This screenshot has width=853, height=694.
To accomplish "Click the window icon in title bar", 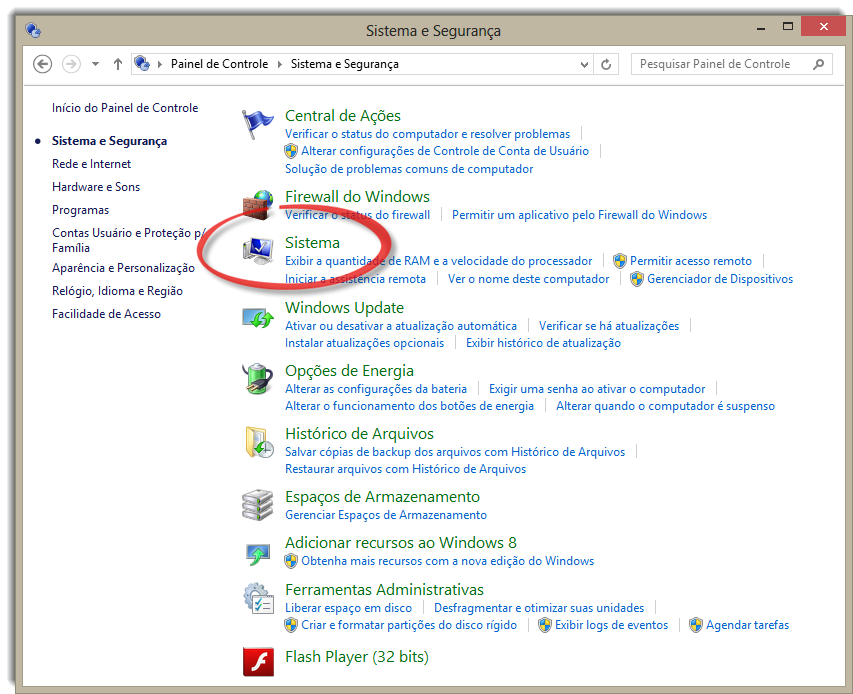I will pos(33,30).
